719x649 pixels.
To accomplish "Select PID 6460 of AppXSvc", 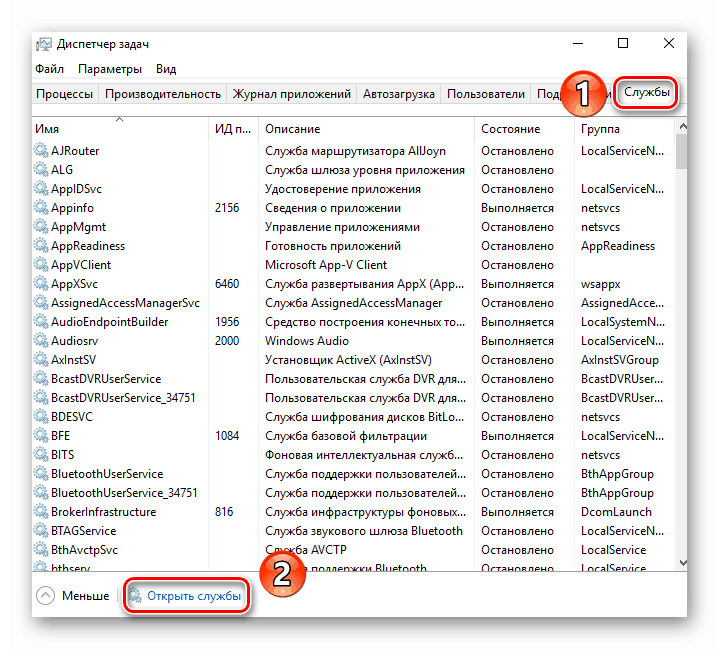I will click(x=227, y=284).
